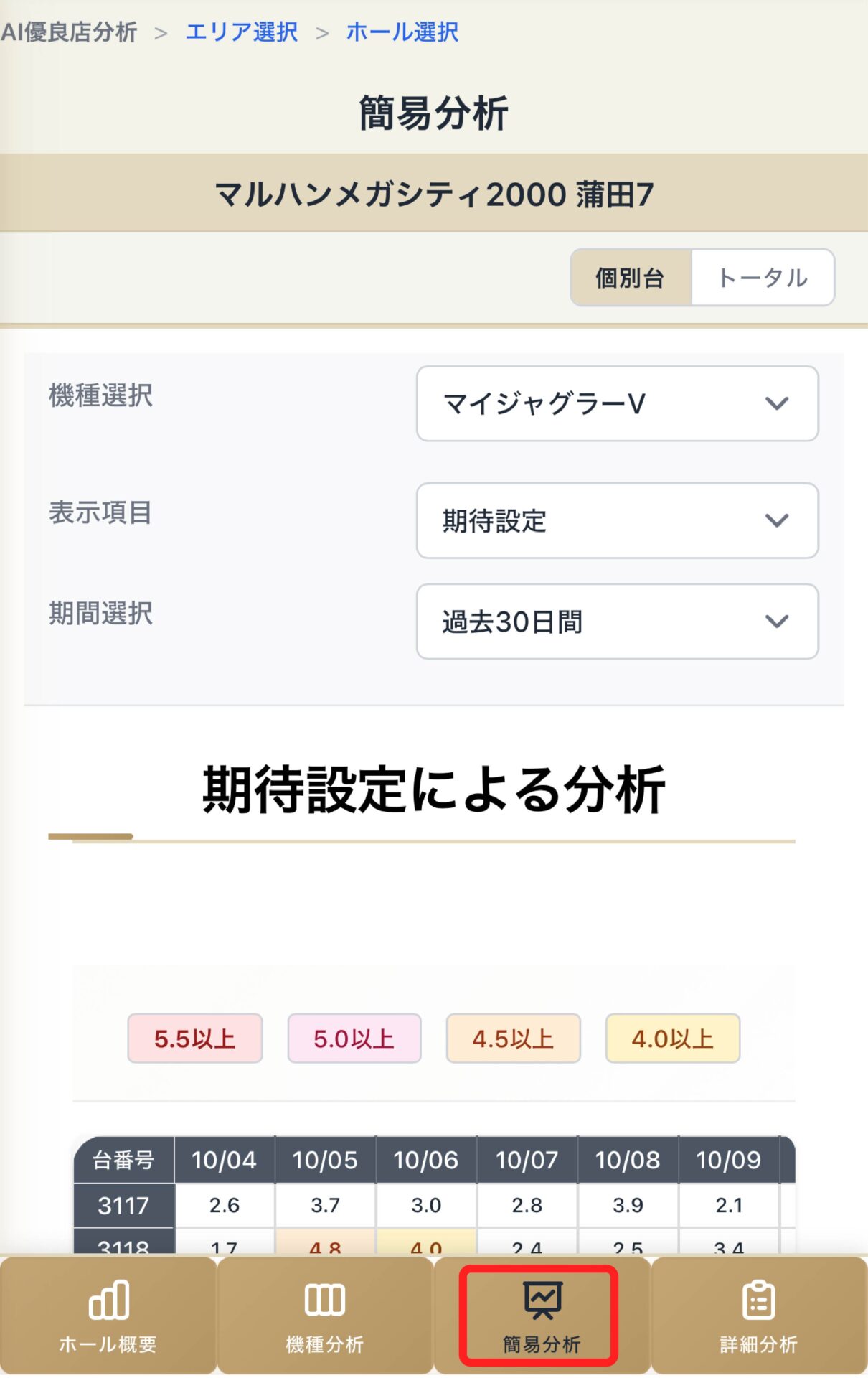868x1378 pixels.
Task: Click the 10/04 date column header
Action: [224, 1160]
